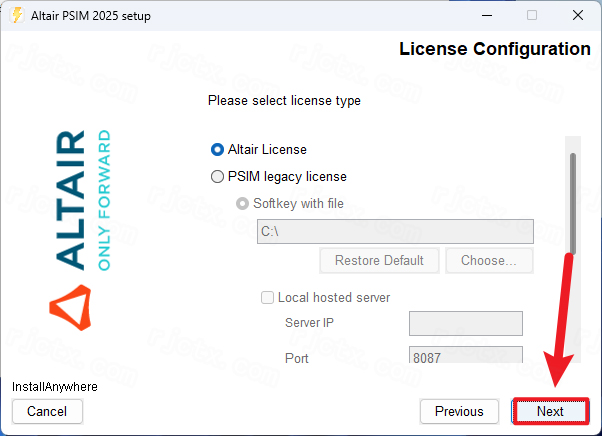Screen dimensions: 602x436
Task: Click the lightning bolt icon in title bar
Action: click(16, 15)
